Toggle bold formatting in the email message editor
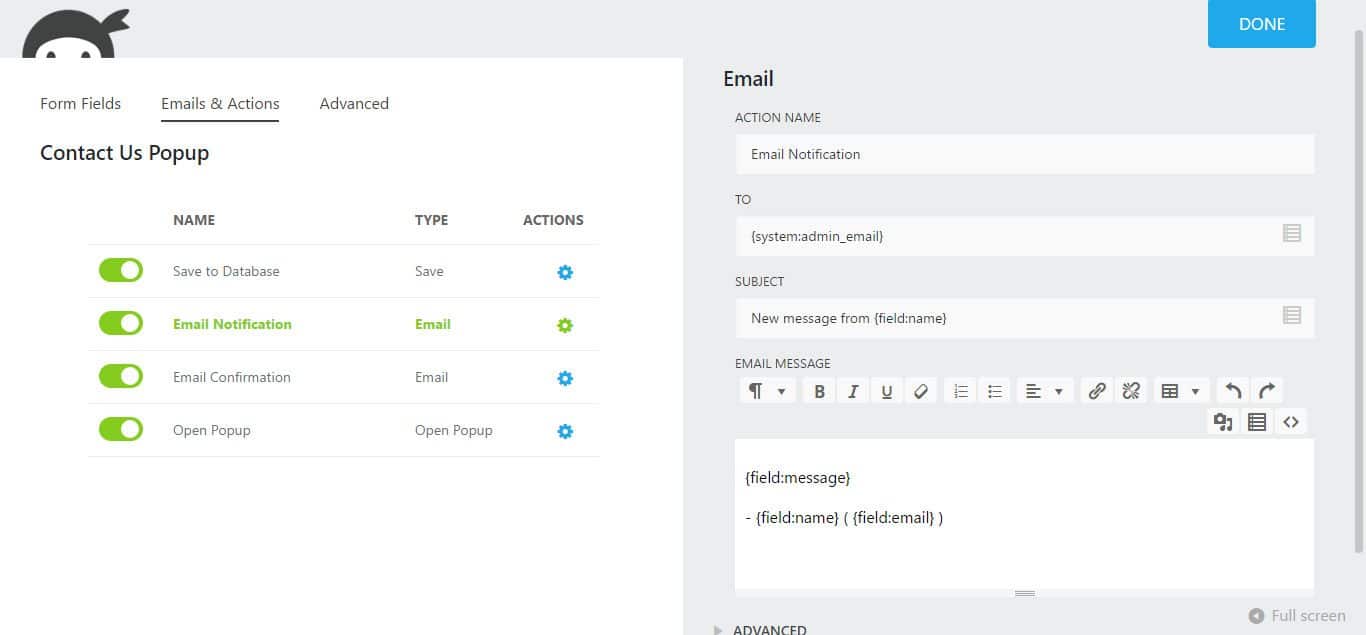Viewport: 1366px width, 635px height. [819, 390]
